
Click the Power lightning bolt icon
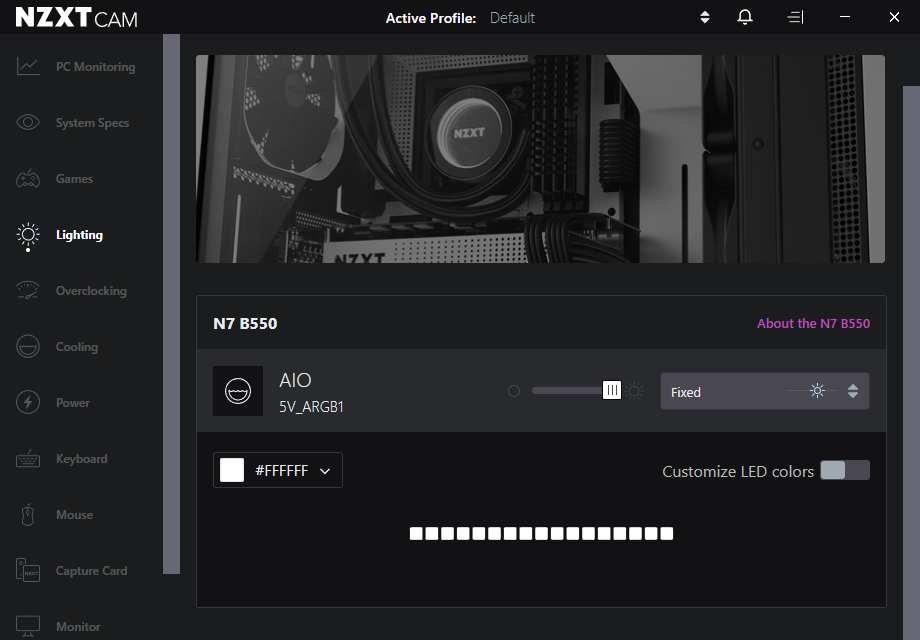[x=28, y=403]
